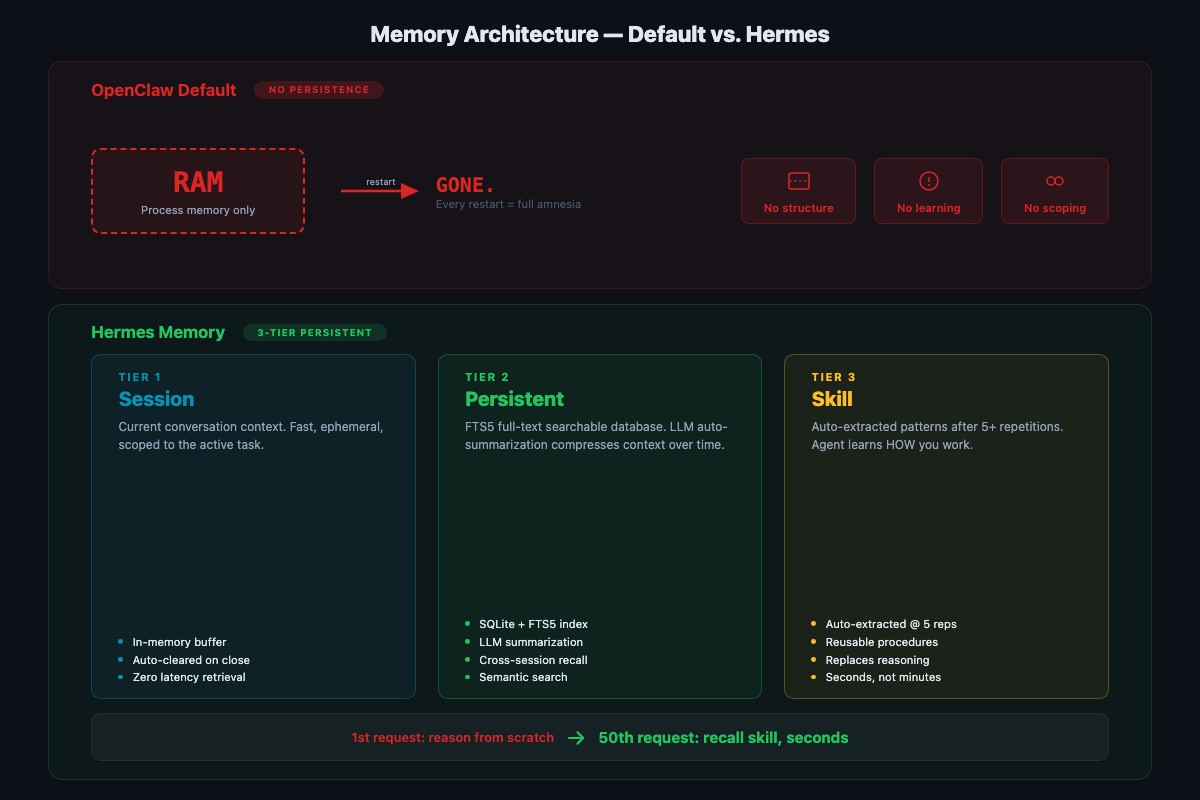Click the Hermes Memory heading
The height and width of the screenshot is (800, 1200).
[x=158, y=332]
